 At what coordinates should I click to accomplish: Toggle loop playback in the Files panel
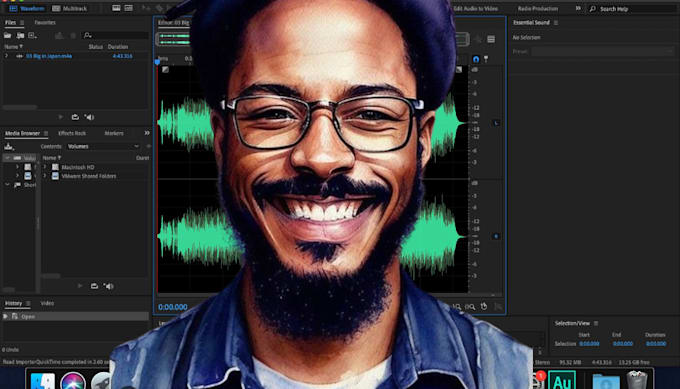[75, 117]
